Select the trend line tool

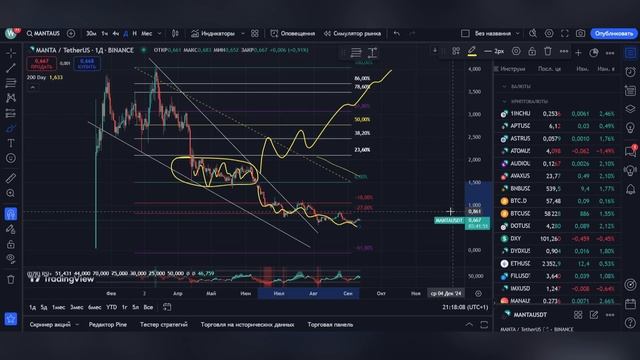point(11,68)
